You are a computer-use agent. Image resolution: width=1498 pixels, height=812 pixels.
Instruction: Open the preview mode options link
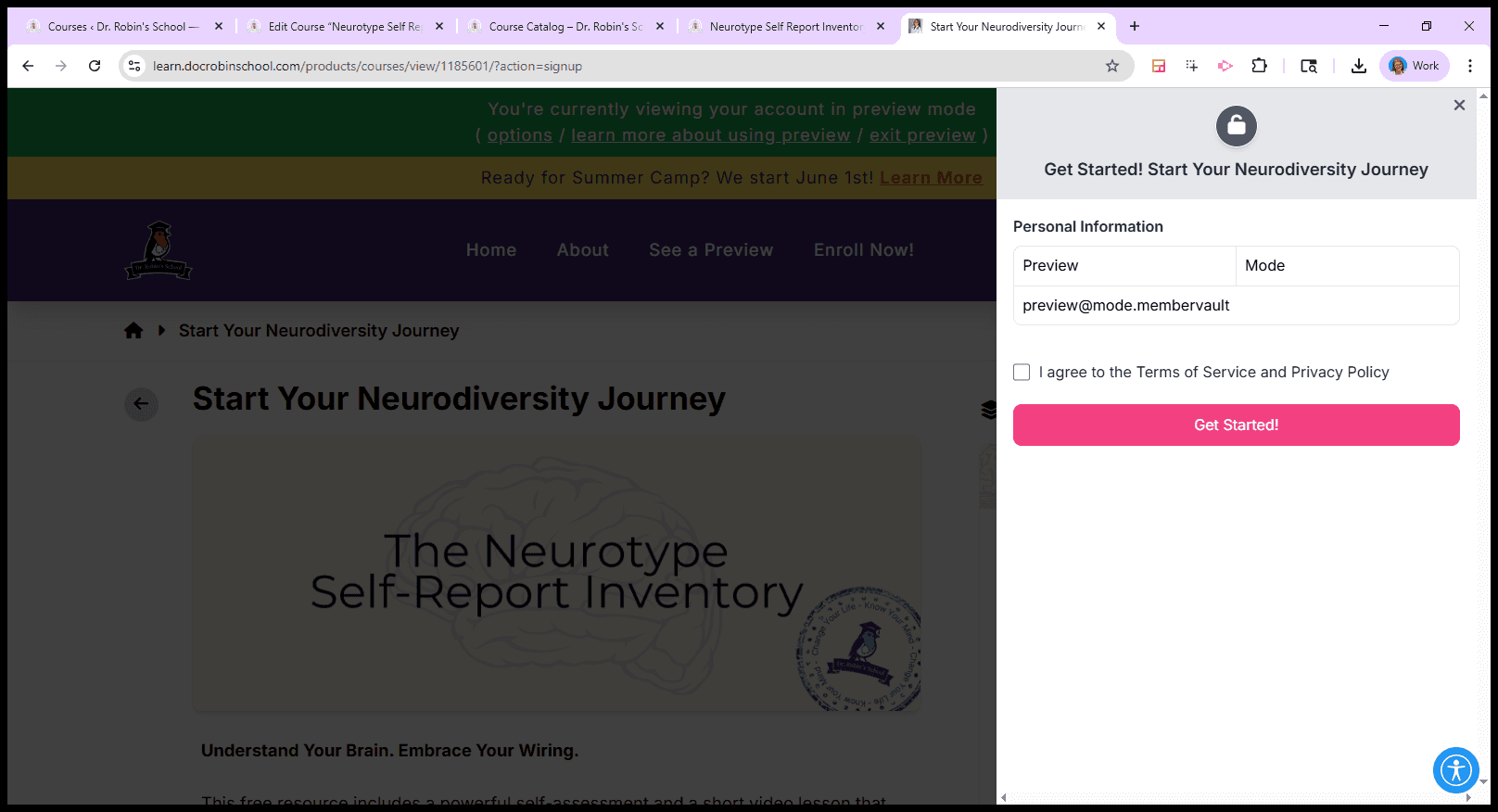pyautogui.click(x=519, y=135)
